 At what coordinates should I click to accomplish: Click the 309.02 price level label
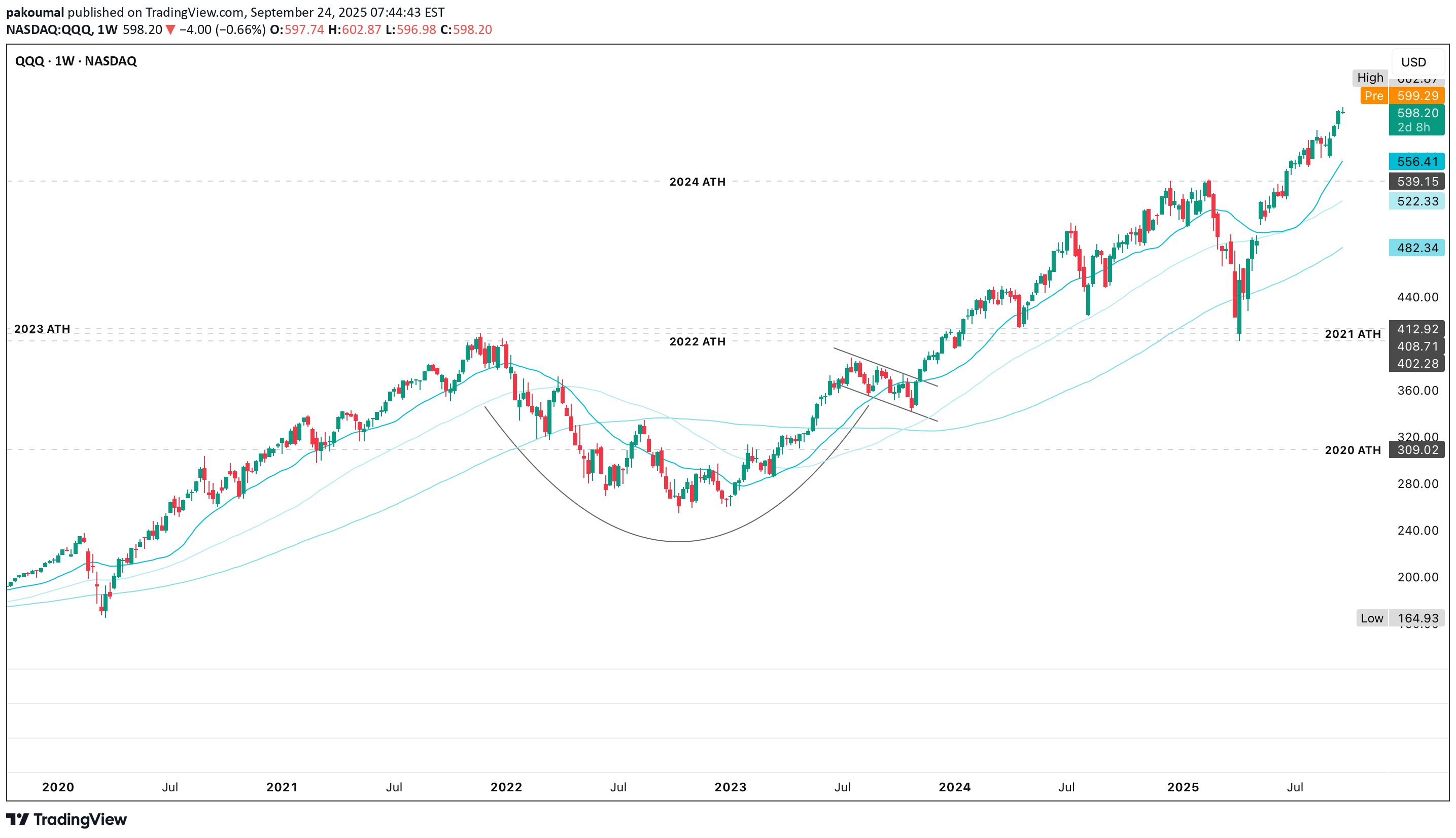tap(1416, 450)
